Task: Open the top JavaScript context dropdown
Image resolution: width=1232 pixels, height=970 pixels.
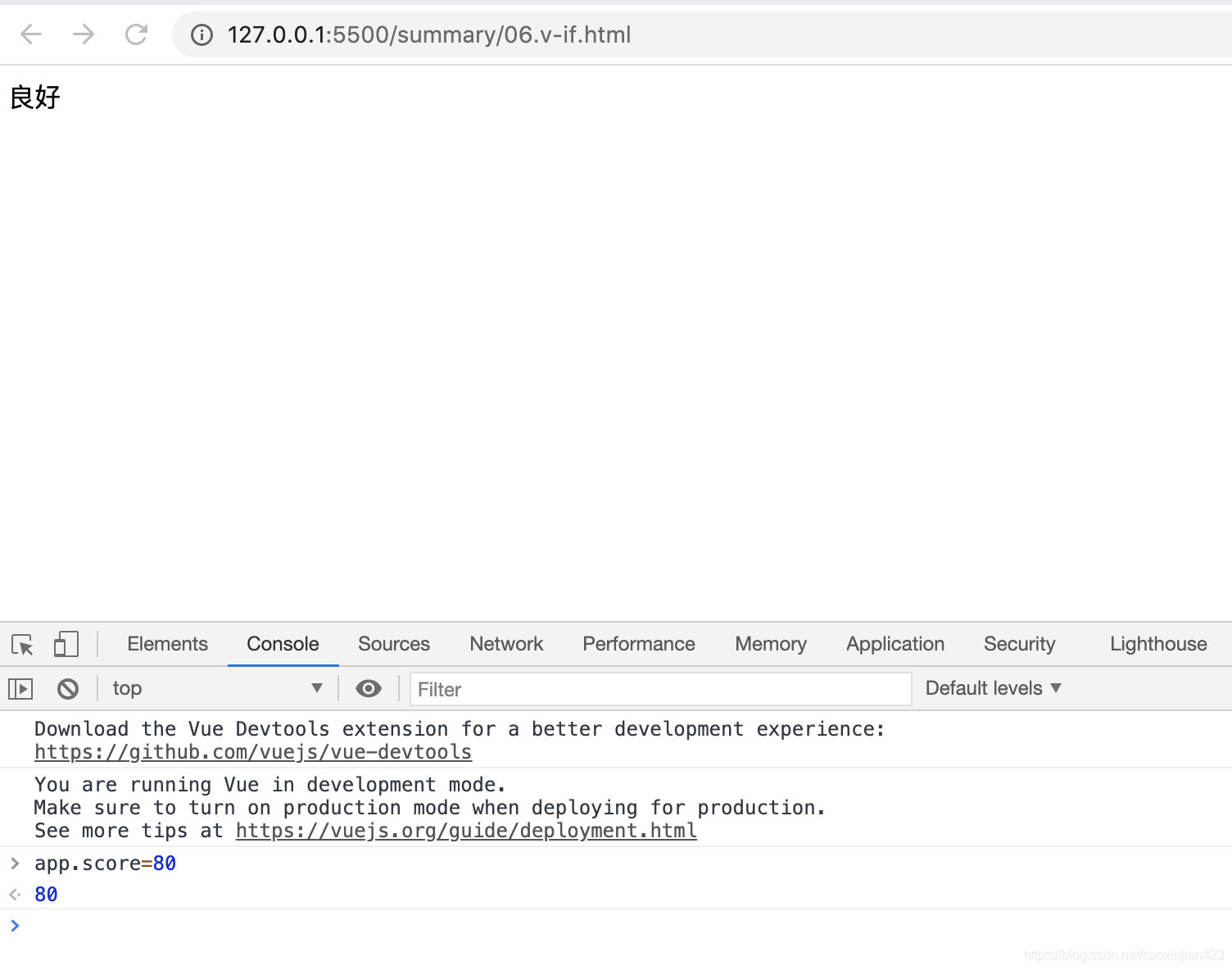Action: [x=217, y=688]
